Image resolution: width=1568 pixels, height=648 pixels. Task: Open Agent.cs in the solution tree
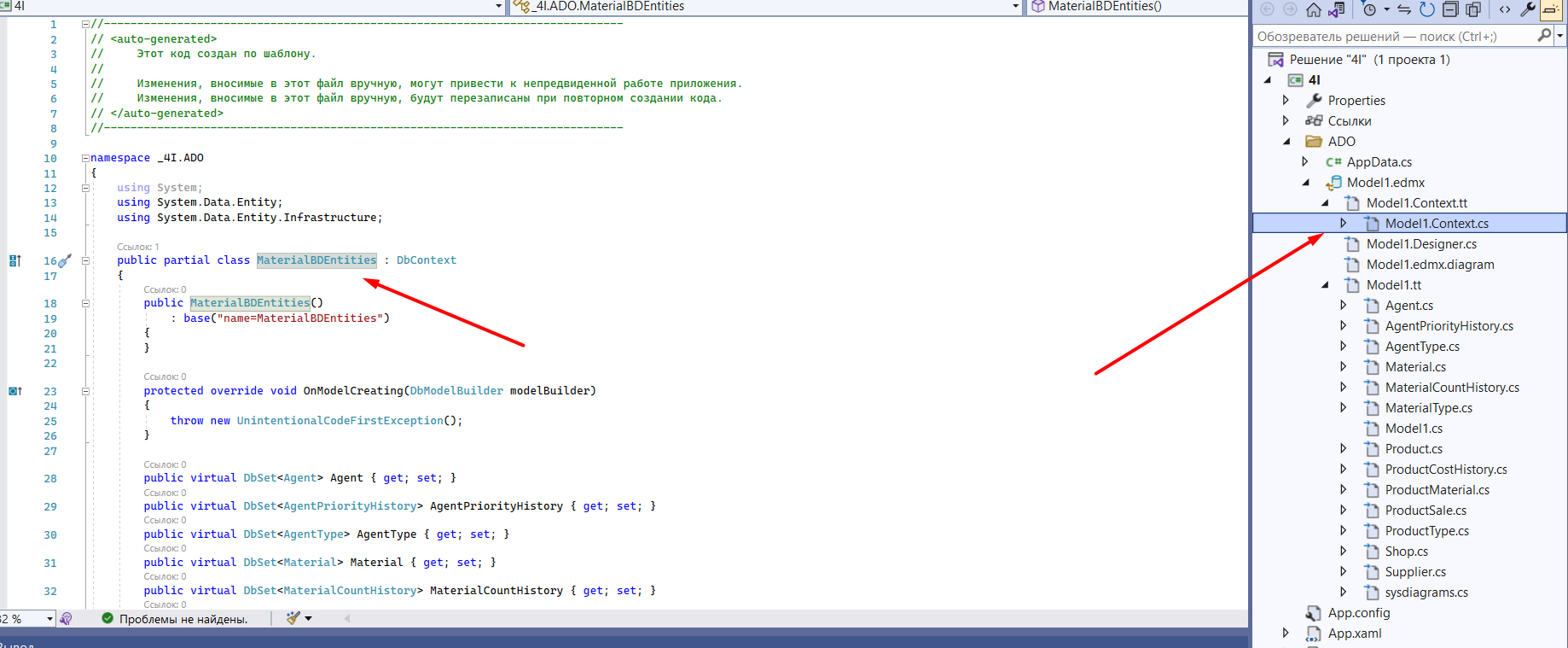(x=1409, y=306)
